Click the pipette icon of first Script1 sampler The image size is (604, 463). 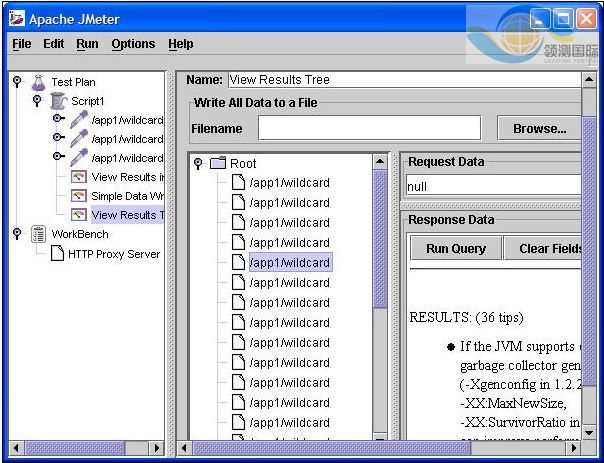(79, 120)
